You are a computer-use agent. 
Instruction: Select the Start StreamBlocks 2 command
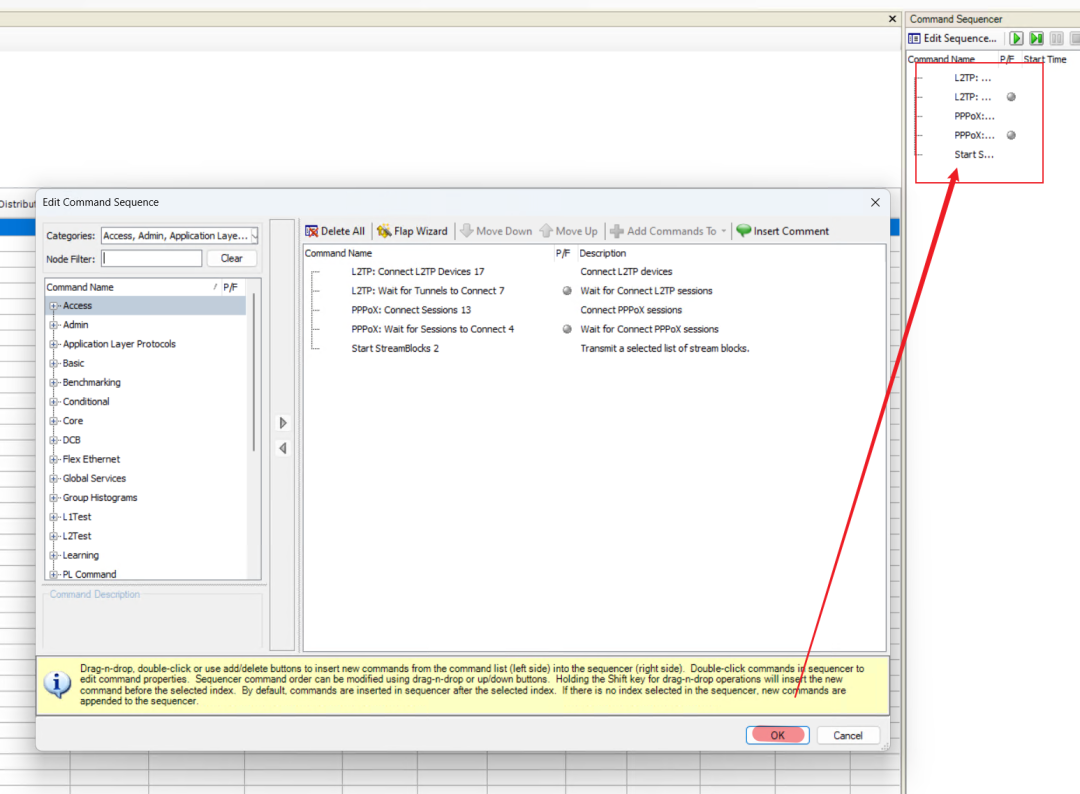pyautogui.click(x=395, y=348)
